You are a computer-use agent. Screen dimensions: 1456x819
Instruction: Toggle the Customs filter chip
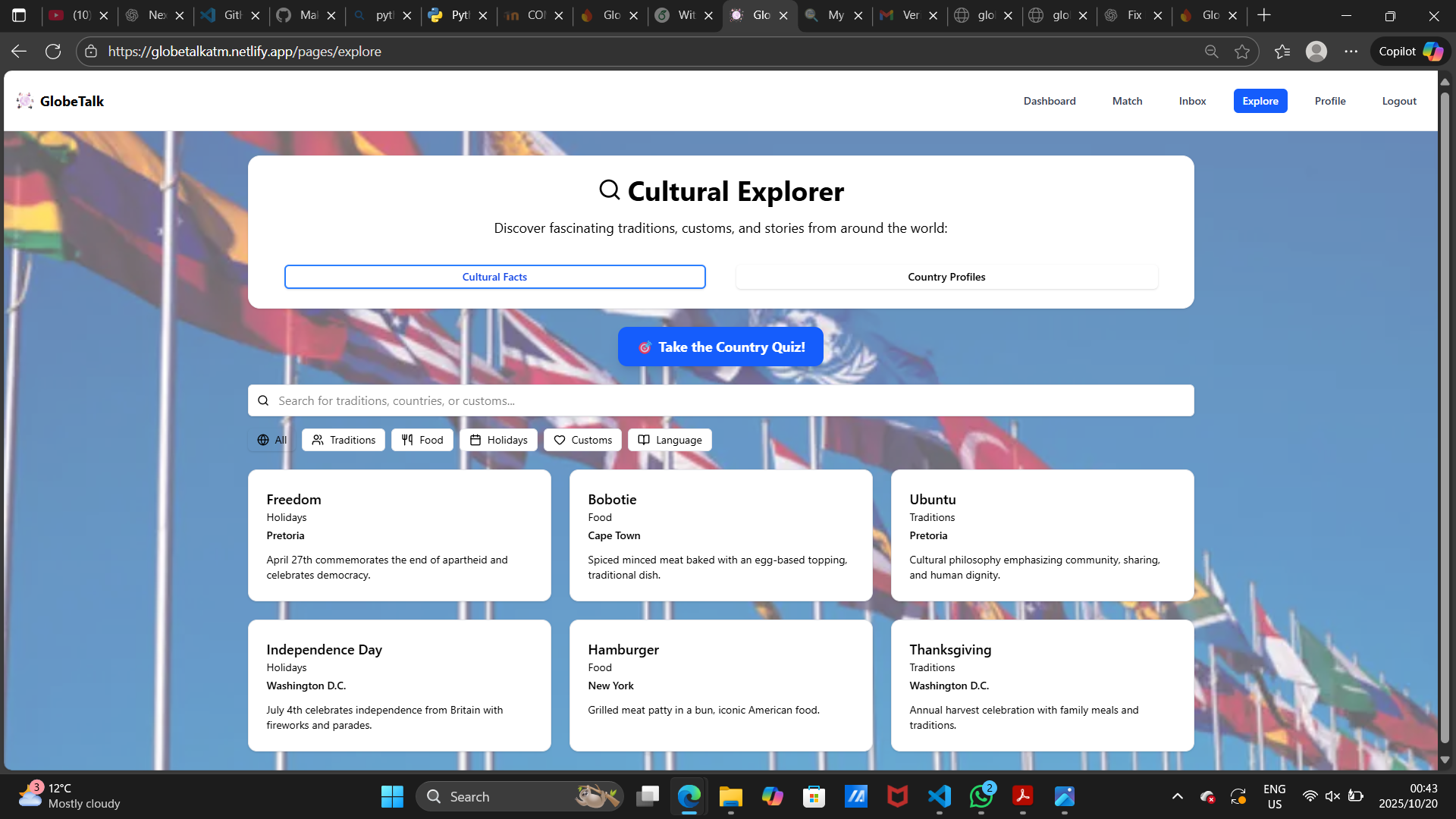582,440
